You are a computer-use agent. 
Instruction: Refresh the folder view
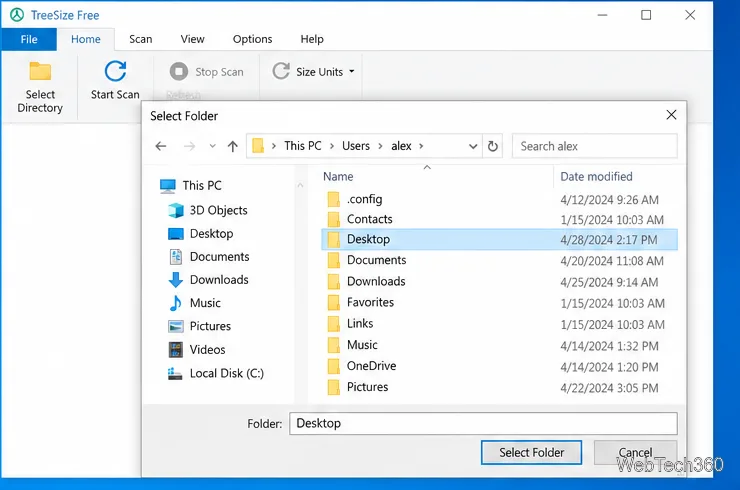[493, 146]
